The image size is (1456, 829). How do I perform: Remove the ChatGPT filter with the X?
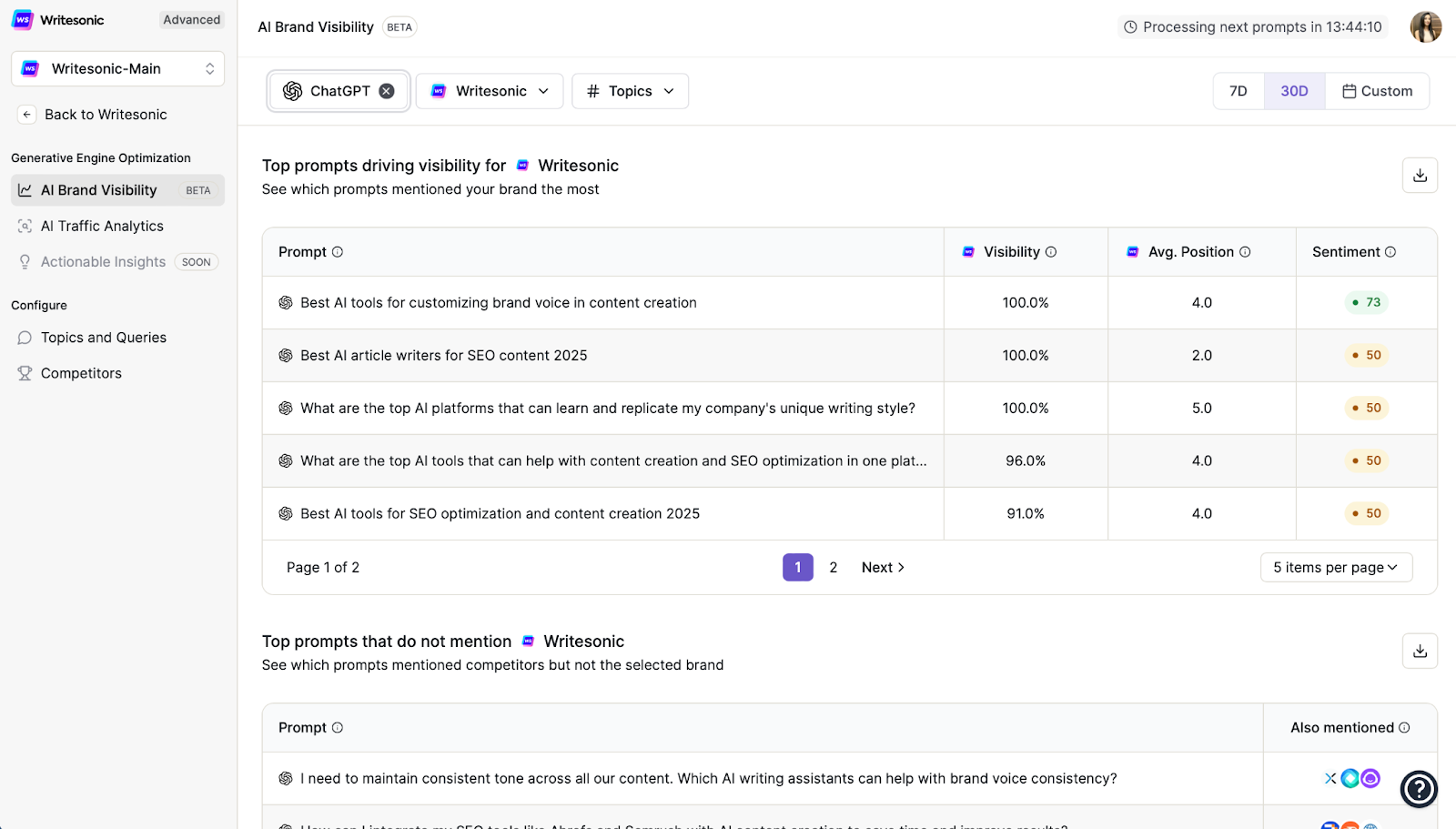pyautogui.click(x=387, y=91)
